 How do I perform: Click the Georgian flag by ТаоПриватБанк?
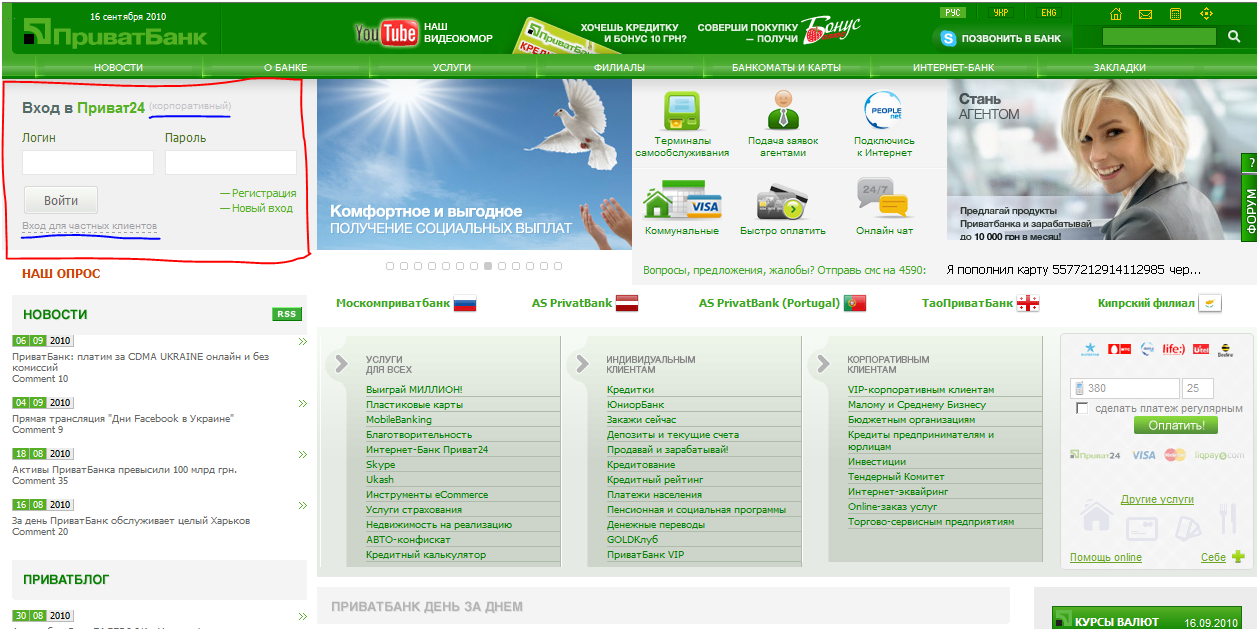click(x=1028, y=303)
